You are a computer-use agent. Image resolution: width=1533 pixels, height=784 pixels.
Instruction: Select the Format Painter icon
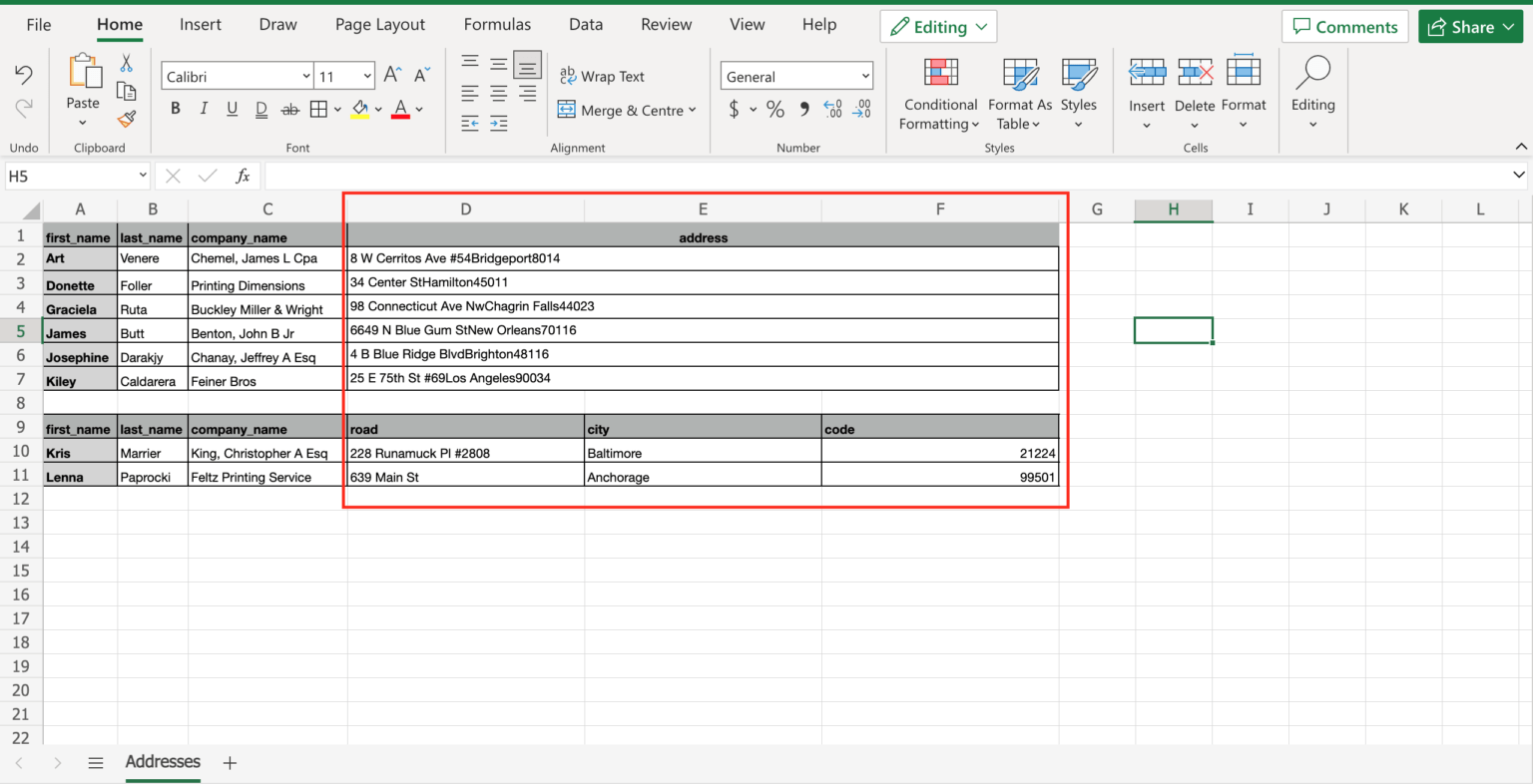click(127, 119)
